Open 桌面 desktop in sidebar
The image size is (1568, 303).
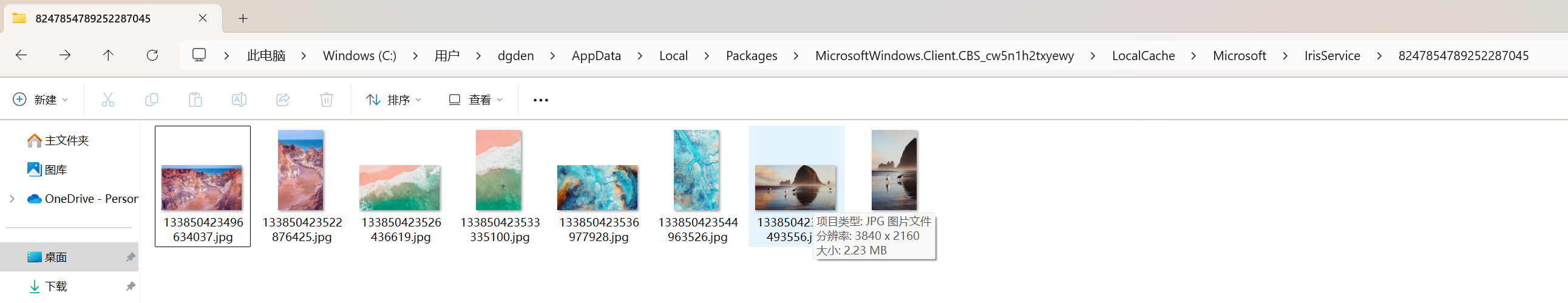coord(55,257)
